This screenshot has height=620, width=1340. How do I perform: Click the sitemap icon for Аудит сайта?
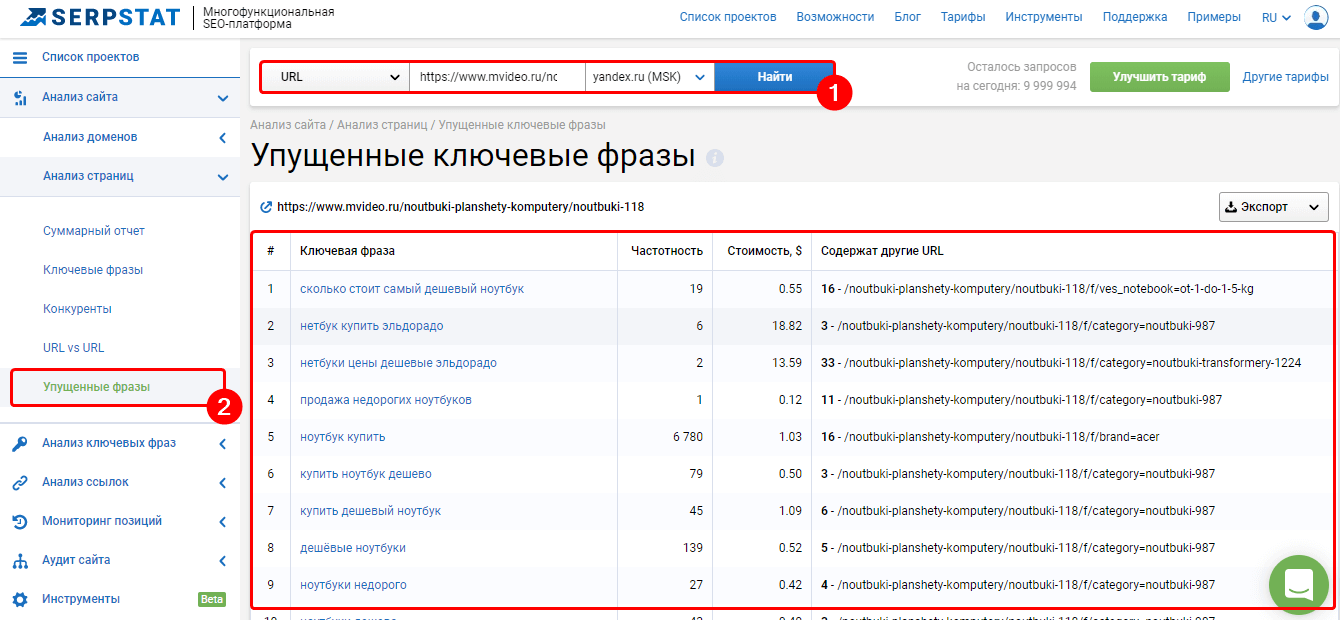(20, 560)
